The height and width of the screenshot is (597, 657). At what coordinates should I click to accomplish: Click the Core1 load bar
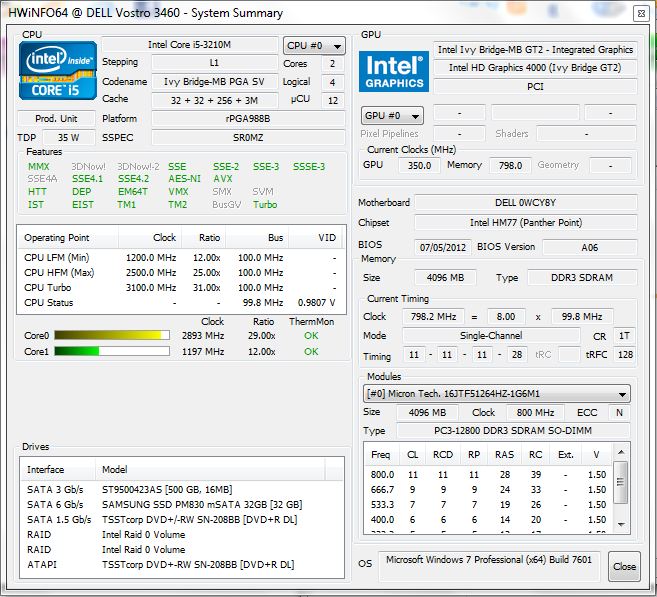[112, 351]
